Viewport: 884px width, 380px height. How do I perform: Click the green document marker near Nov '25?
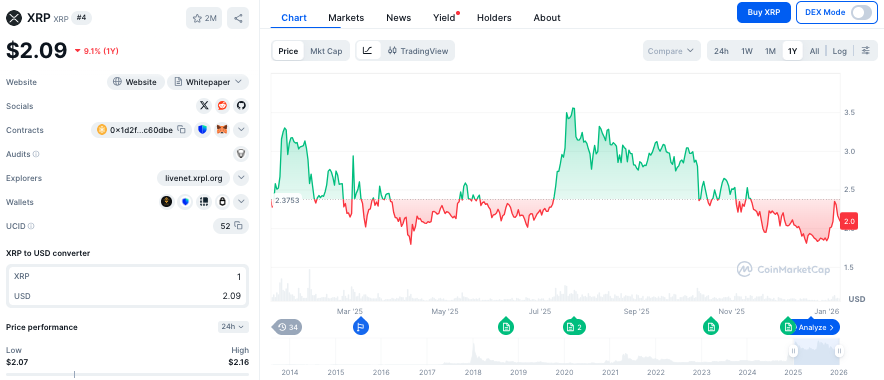click(711, 326)
